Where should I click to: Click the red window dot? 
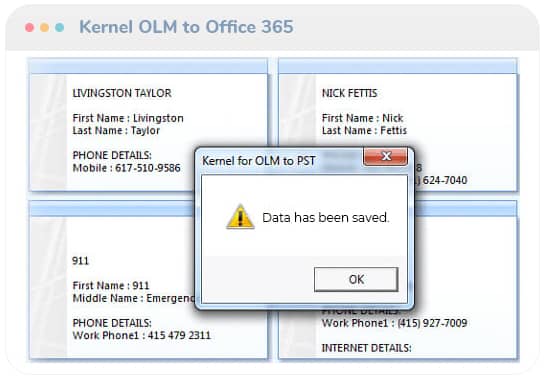click(30, 27)
